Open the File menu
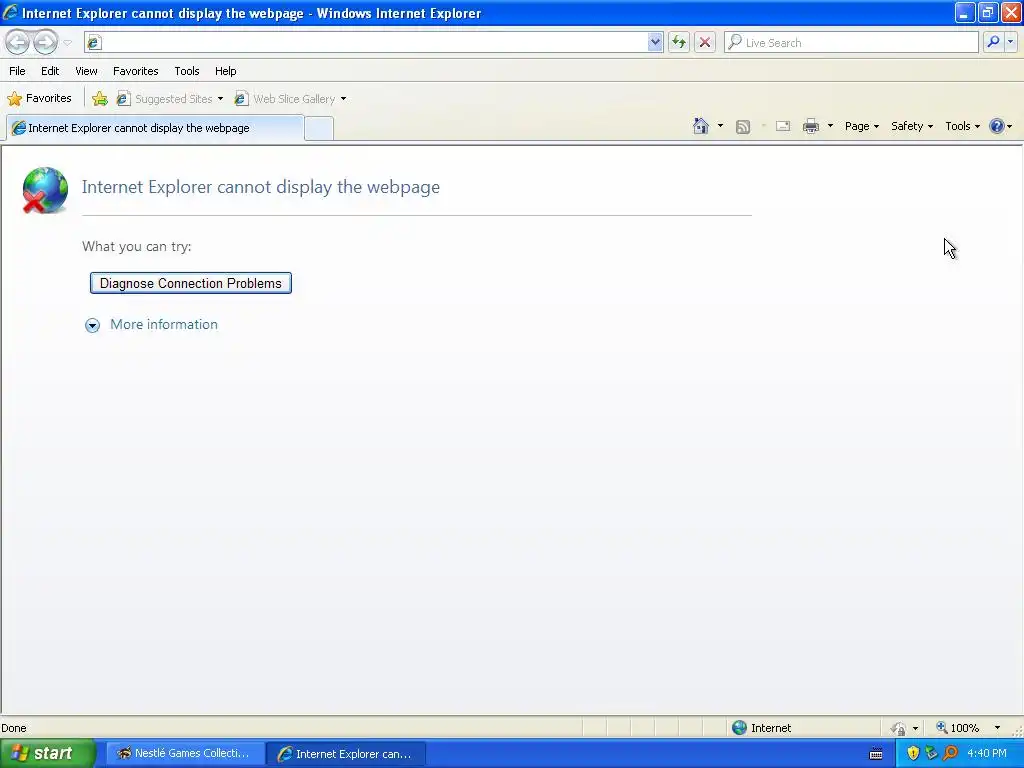Screen dimensions: 1024x768 point(18,71)
